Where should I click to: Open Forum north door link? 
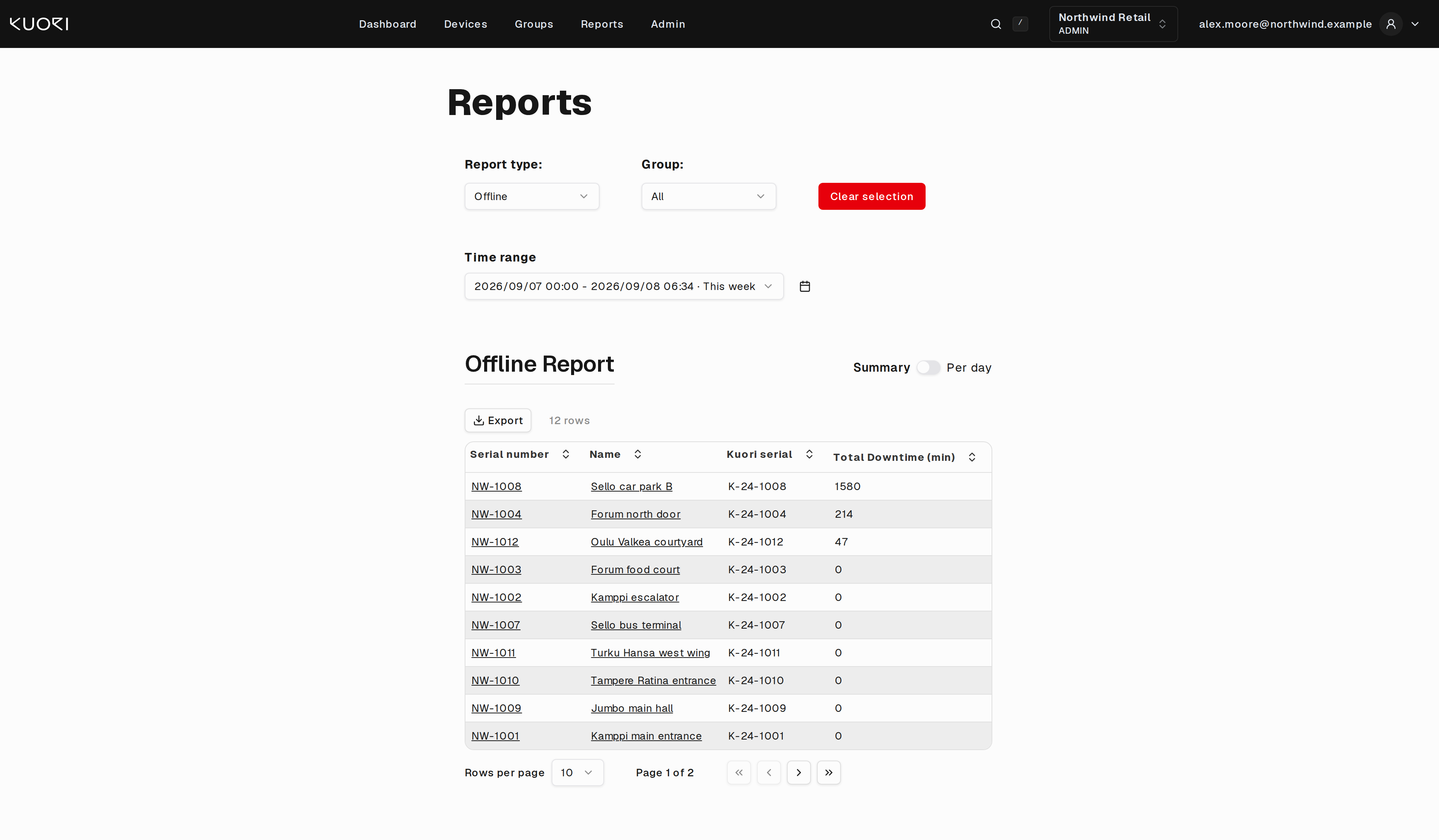[636, 514]
